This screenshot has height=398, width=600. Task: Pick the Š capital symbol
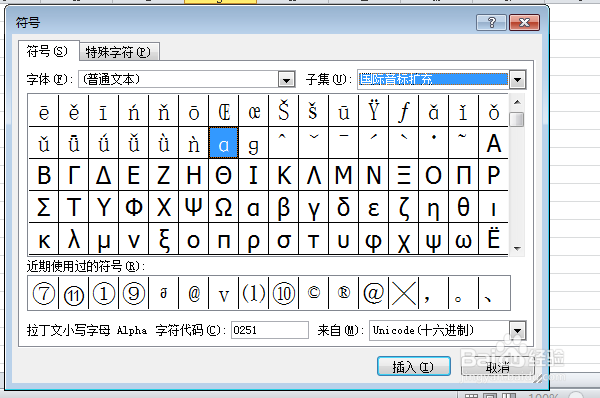click(284, 111)
